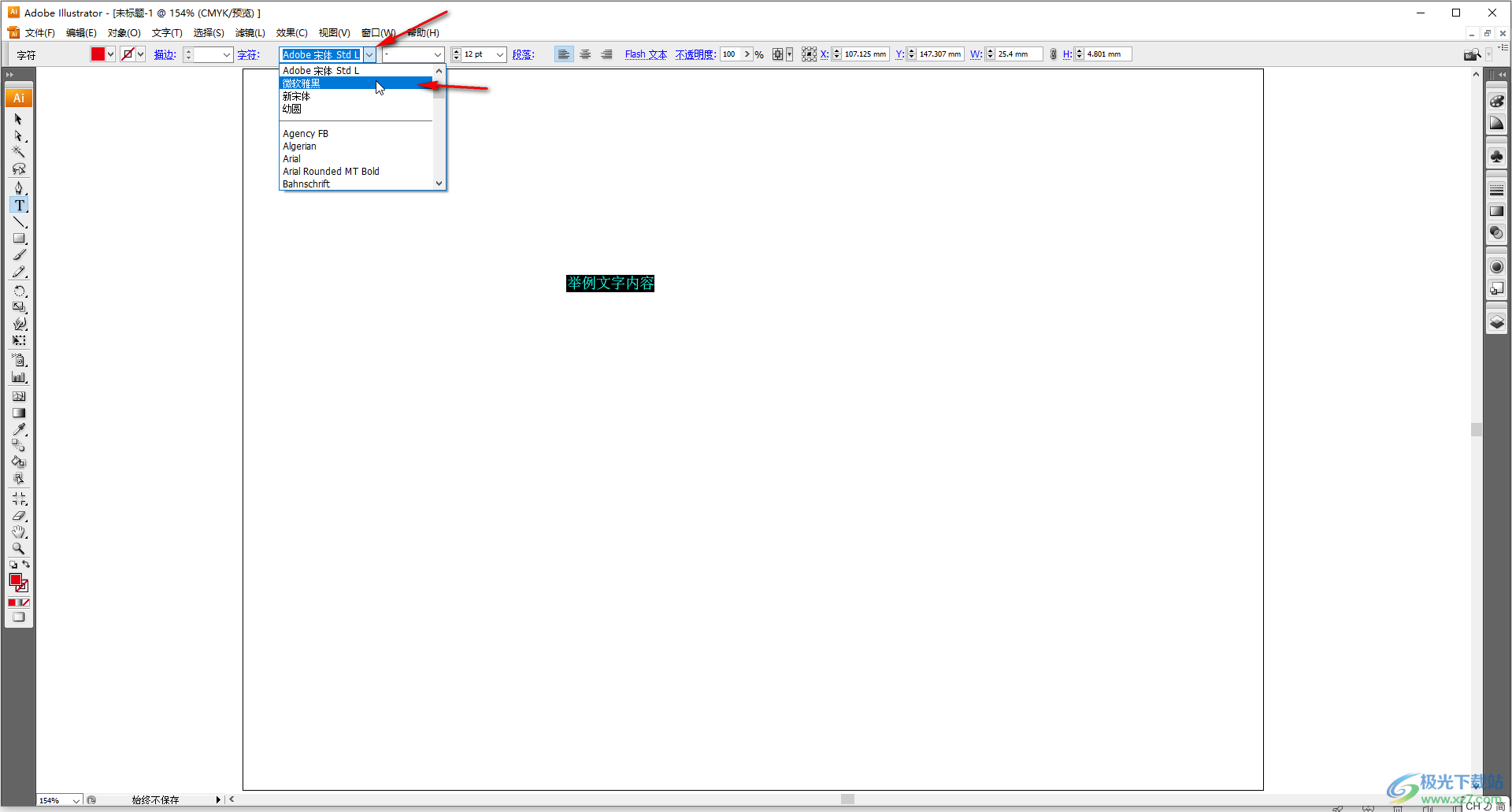Open the 不透明度 transparency link
Screen dimensions: 1512x812
tap(695, 54)
